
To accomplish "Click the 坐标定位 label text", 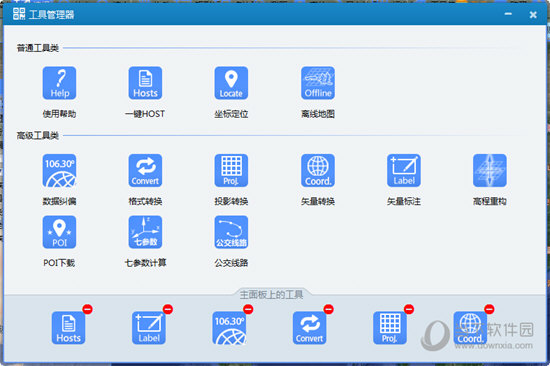I will [x=231, y=114].
